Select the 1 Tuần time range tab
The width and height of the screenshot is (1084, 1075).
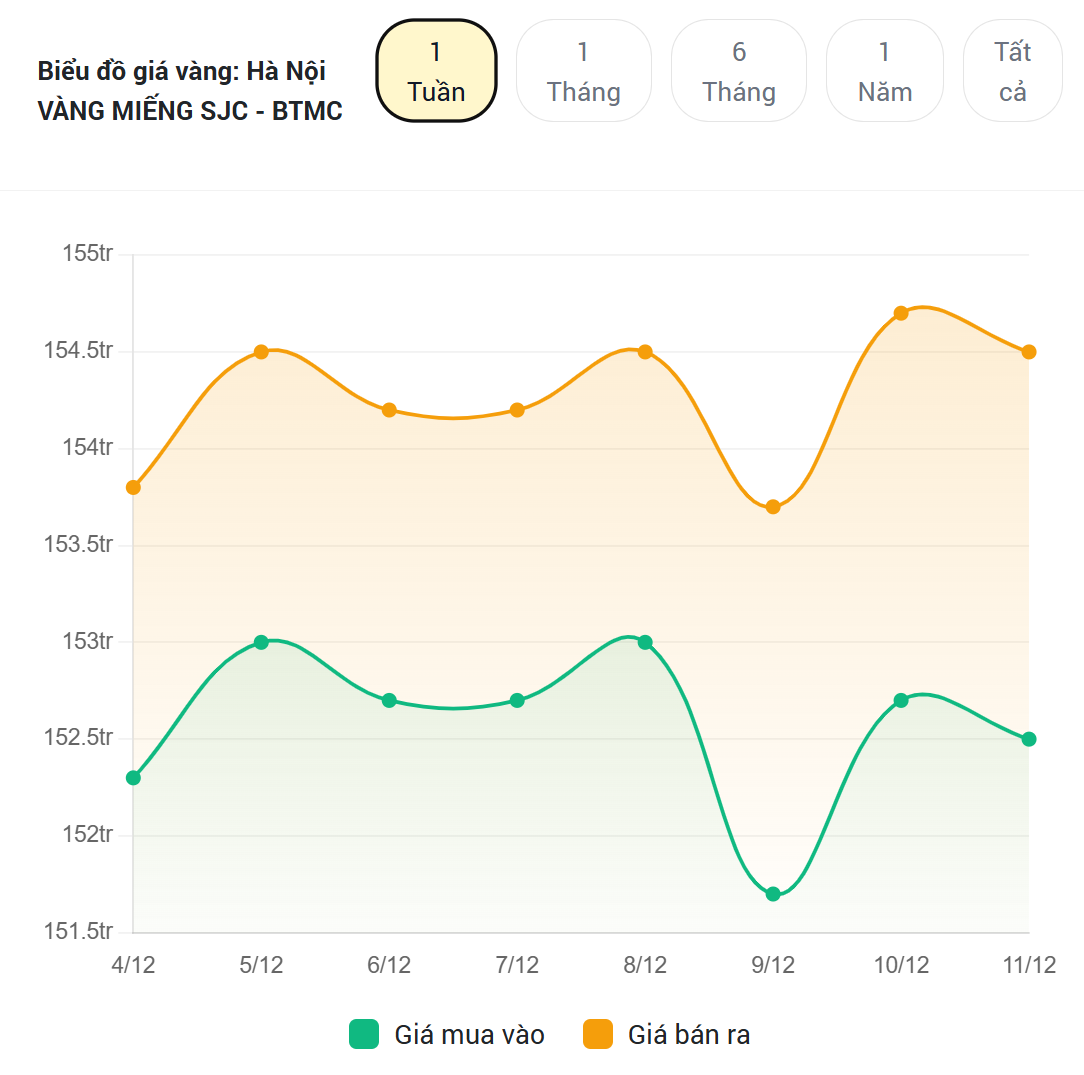click(436, 71)
